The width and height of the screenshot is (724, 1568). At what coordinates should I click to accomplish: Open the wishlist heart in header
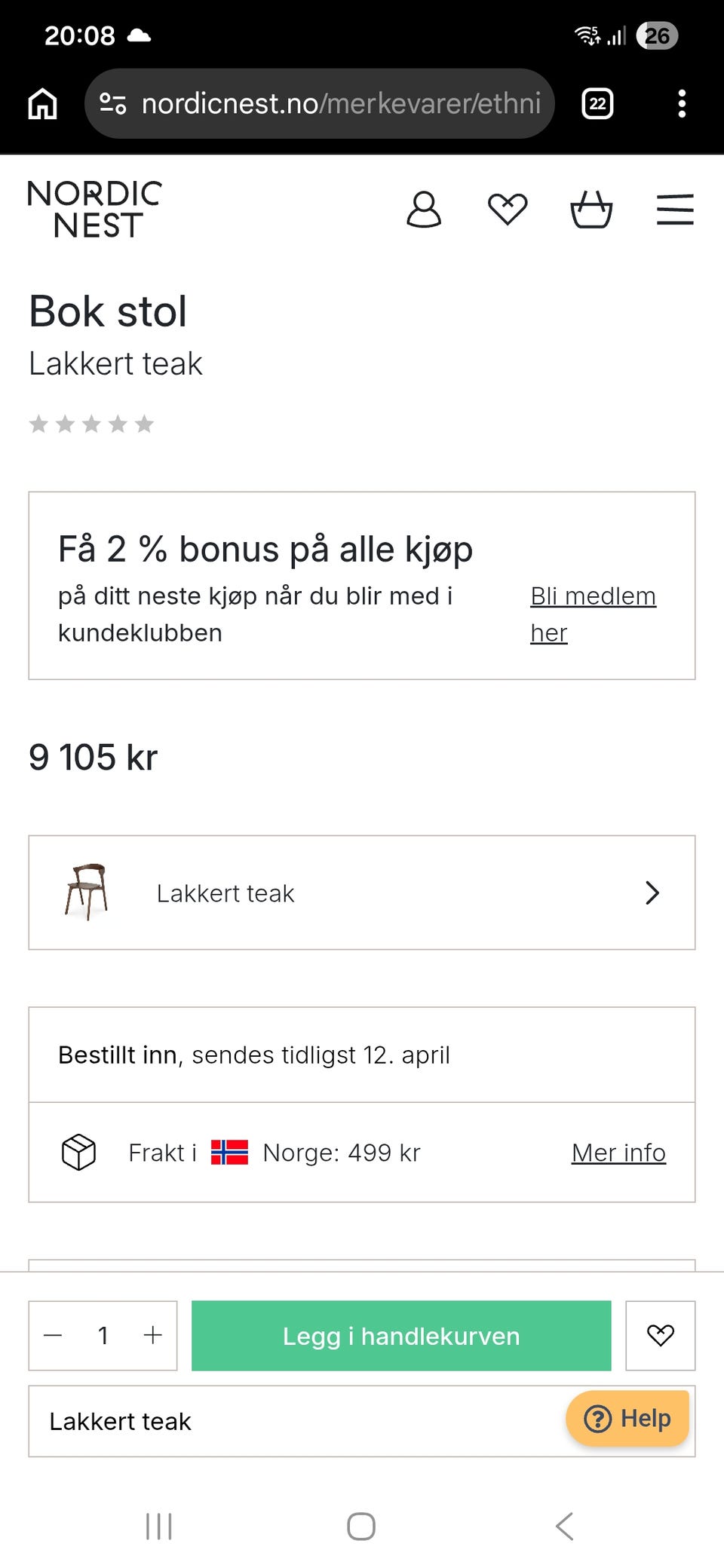pyautogui.click(x=508, y=210)
